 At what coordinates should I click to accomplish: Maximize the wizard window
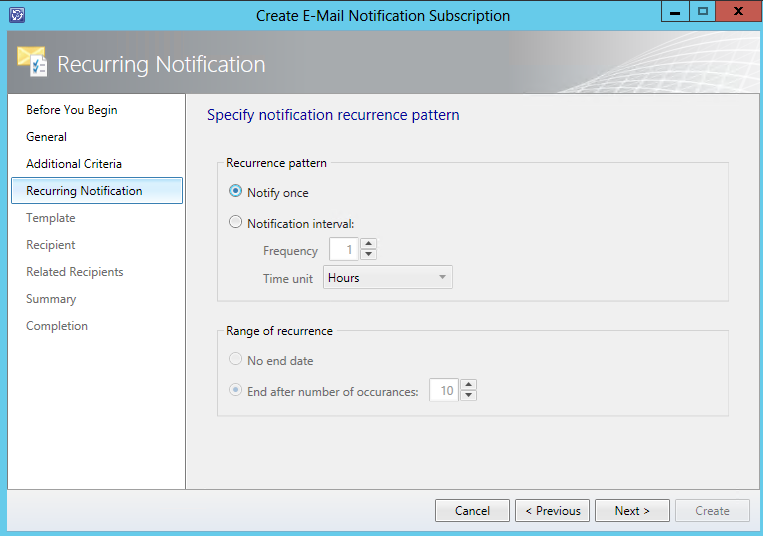(x=702, y=11)
